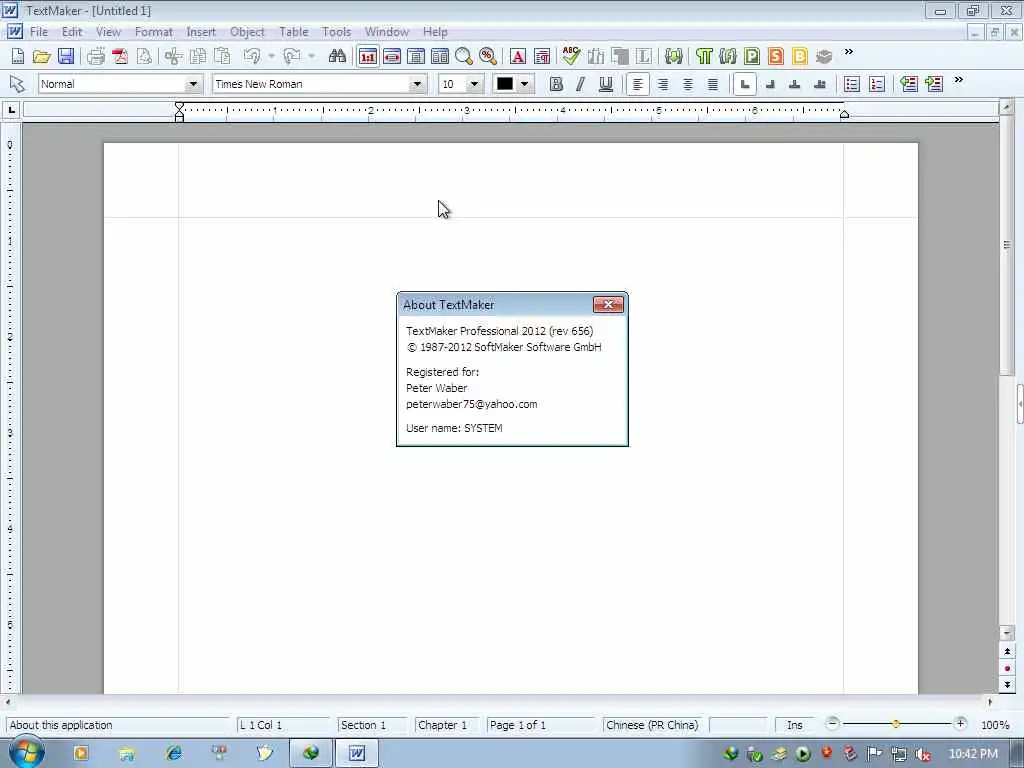Click the black font color swatch
1024x768 pixels.
coord(505,84)
